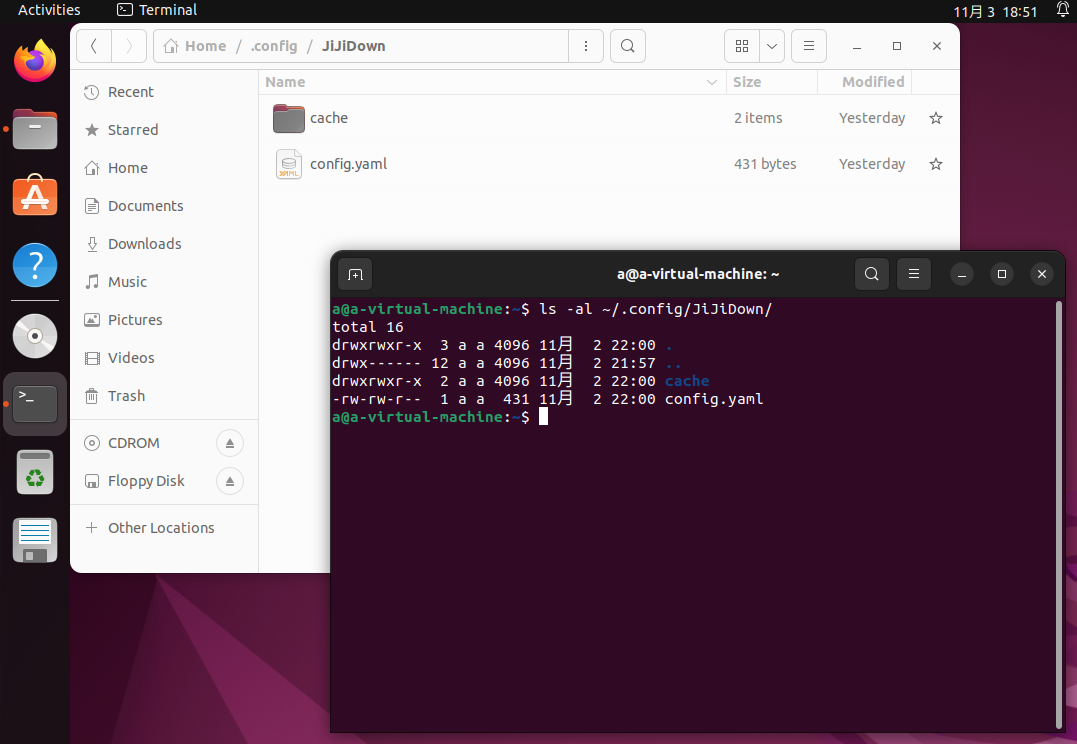Image resolution: width=1077 pixels, height=744 pixels.
Task: Open the floppy disk drive dock icon
Action: [x=35, y=540]
